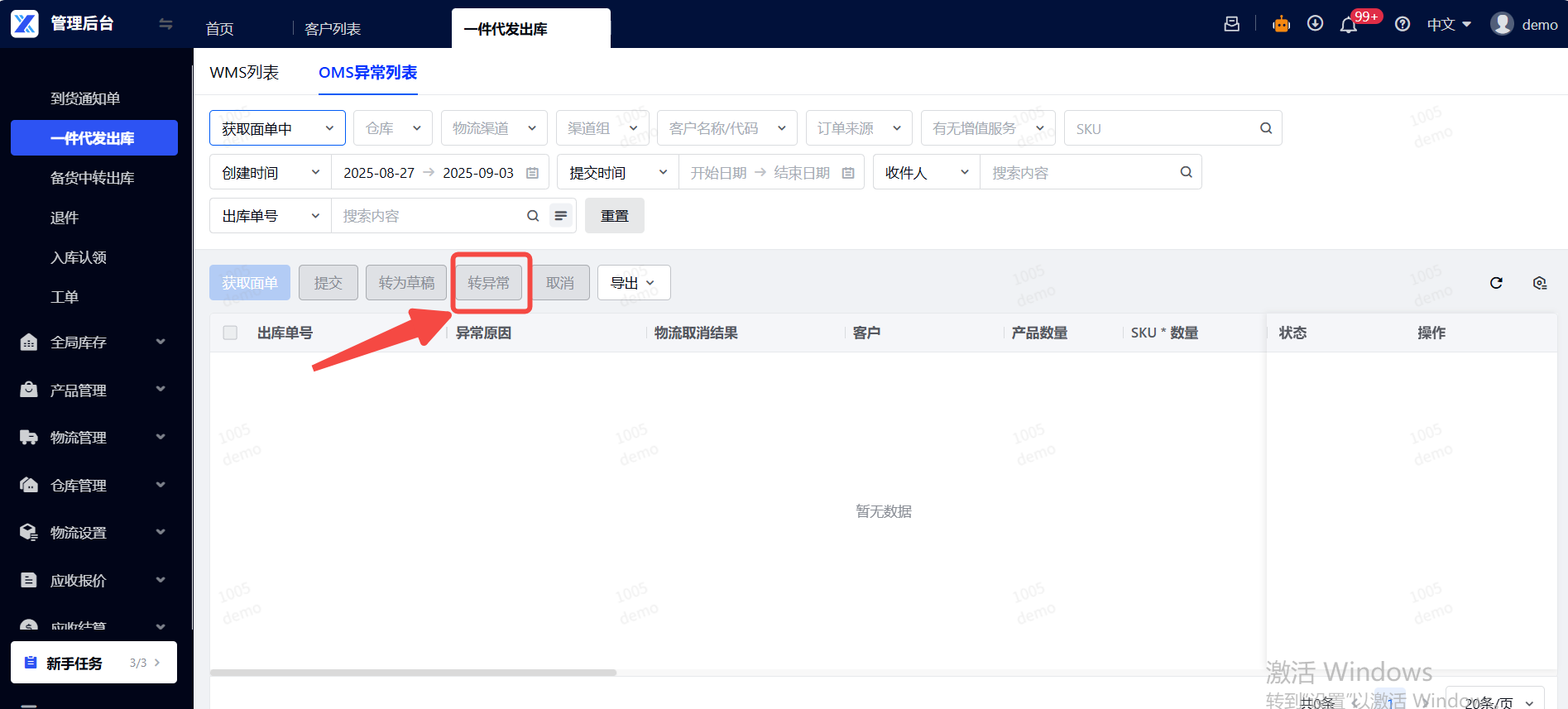Switch to the WMS列表 tab
The image size is (1568, 709).
pyautogui.click(x=244, y=73)
